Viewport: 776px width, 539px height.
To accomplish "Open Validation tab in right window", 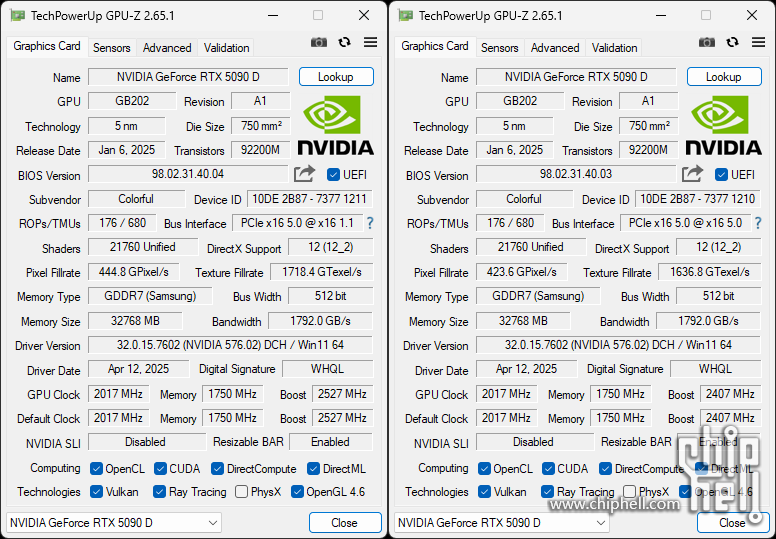I will pyautogui.click(x=615, y=48).
